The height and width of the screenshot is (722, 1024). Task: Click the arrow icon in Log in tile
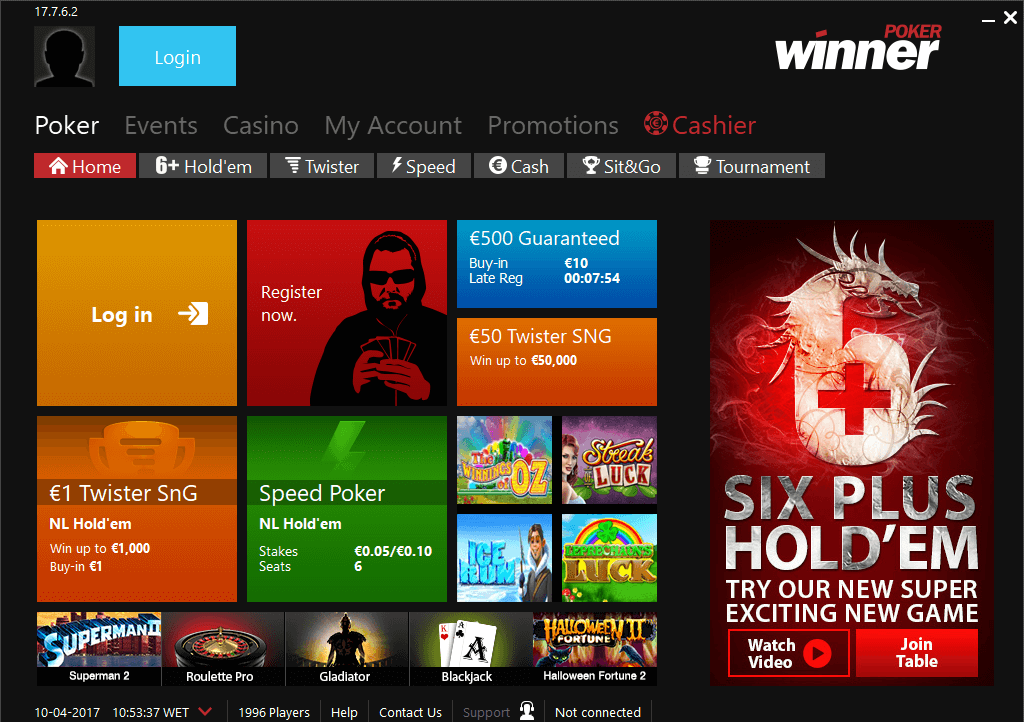coord(193,314)
